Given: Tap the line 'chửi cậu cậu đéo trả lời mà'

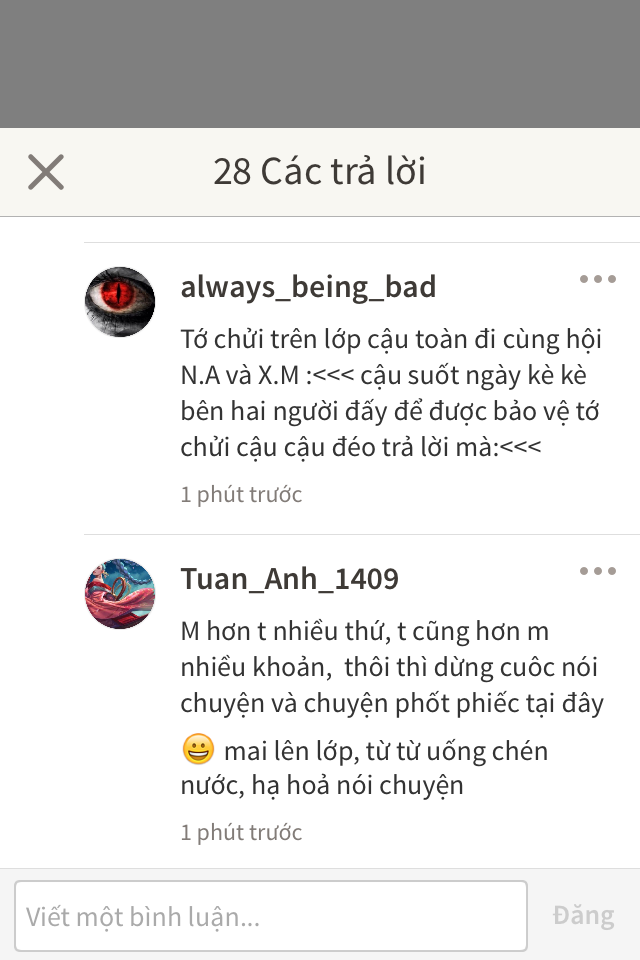Looking at the screenshot, I should pyautogui.click(x=361, y=448).
